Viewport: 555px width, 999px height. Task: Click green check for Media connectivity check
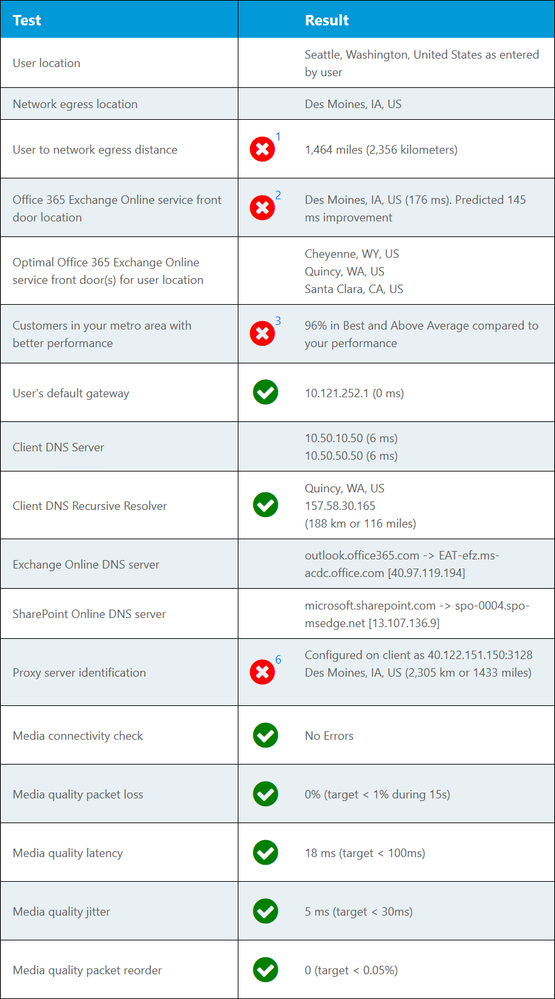265,735
